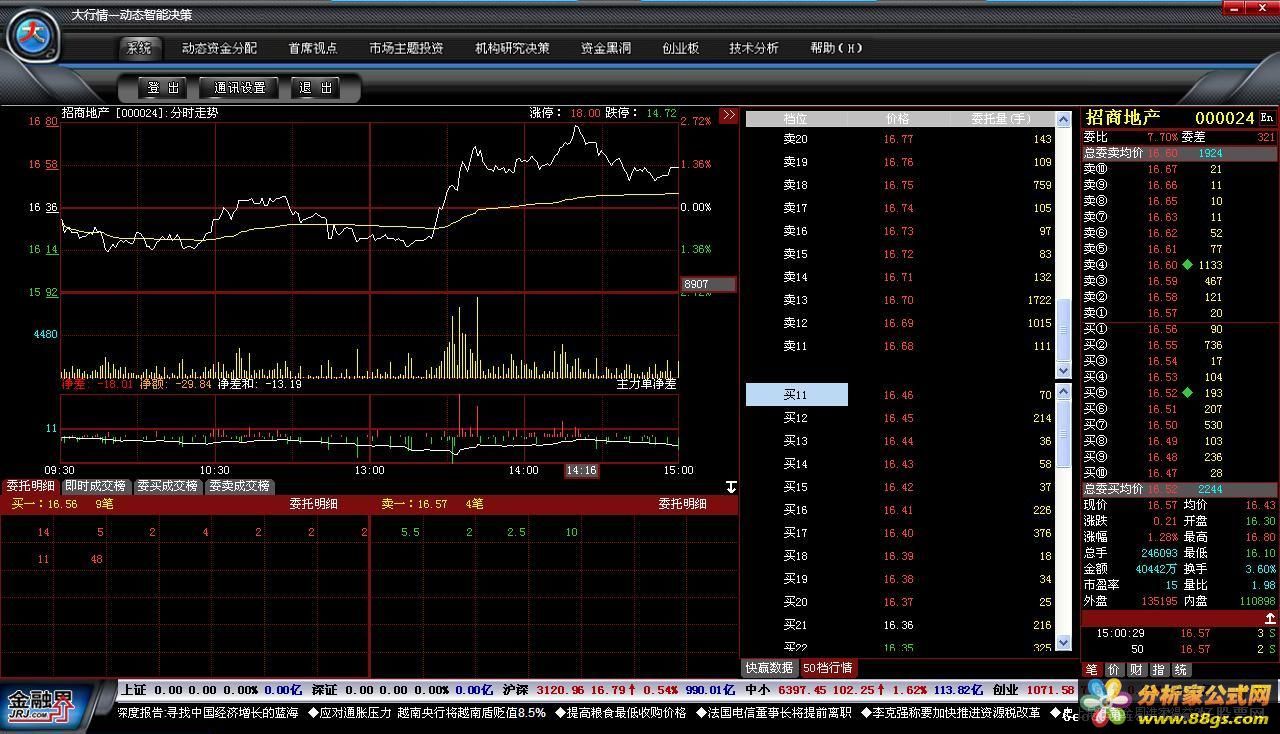The height and width of the screenshot is (734, 1280).
Task: Switch to the 委卖成交榜 tab
Action: point(240,487)
